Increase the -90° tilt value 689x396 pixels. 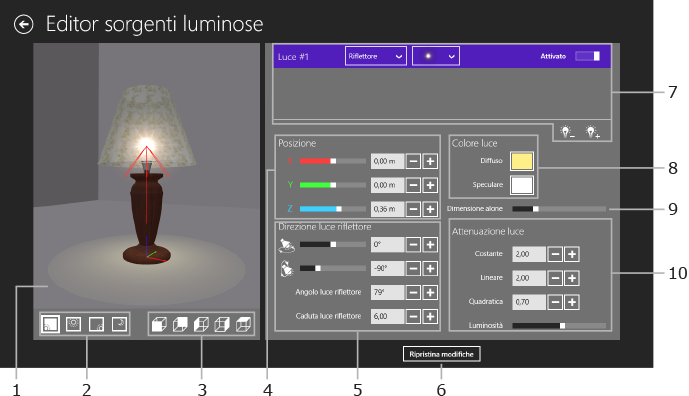(x=430, y=268)
